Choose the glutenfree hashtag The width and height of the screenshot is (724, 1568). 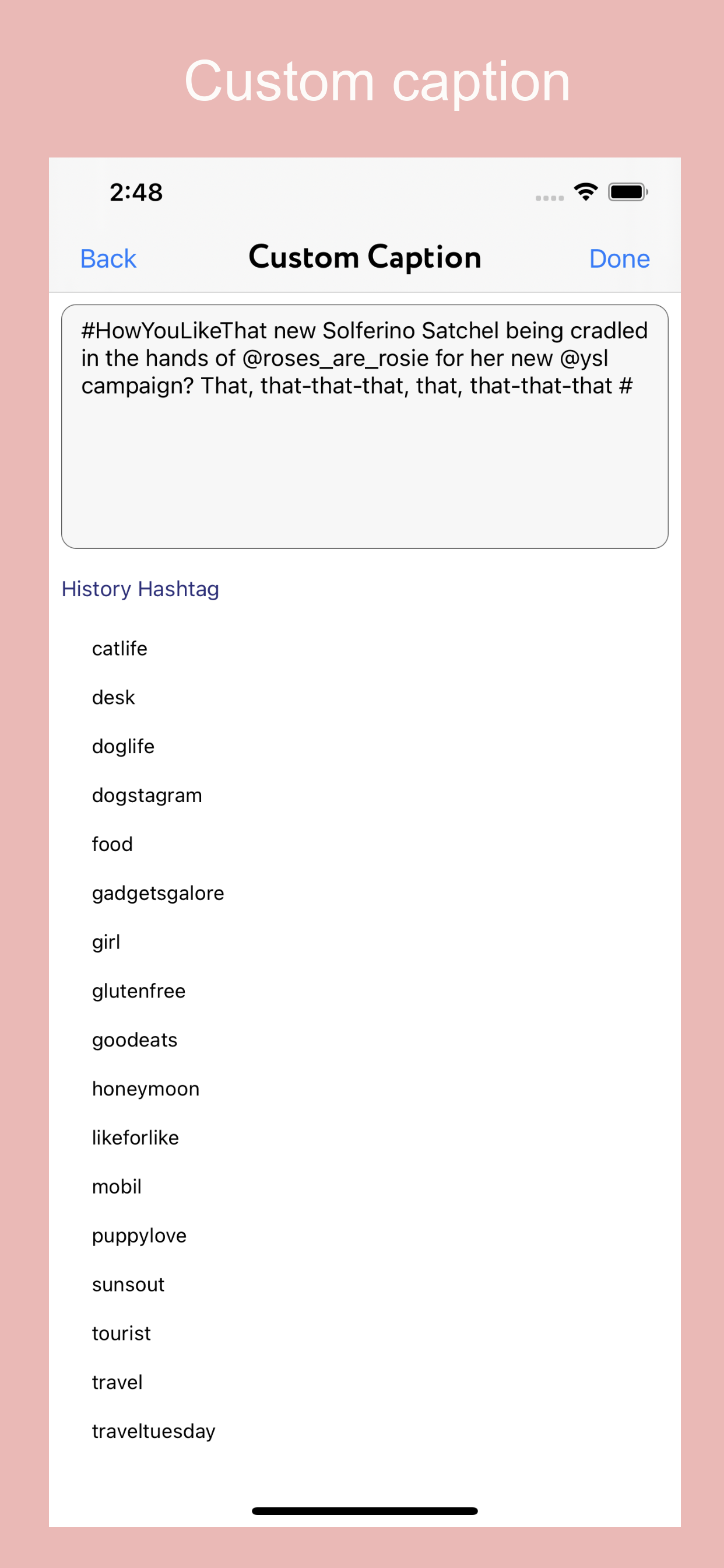click(138, 991)
